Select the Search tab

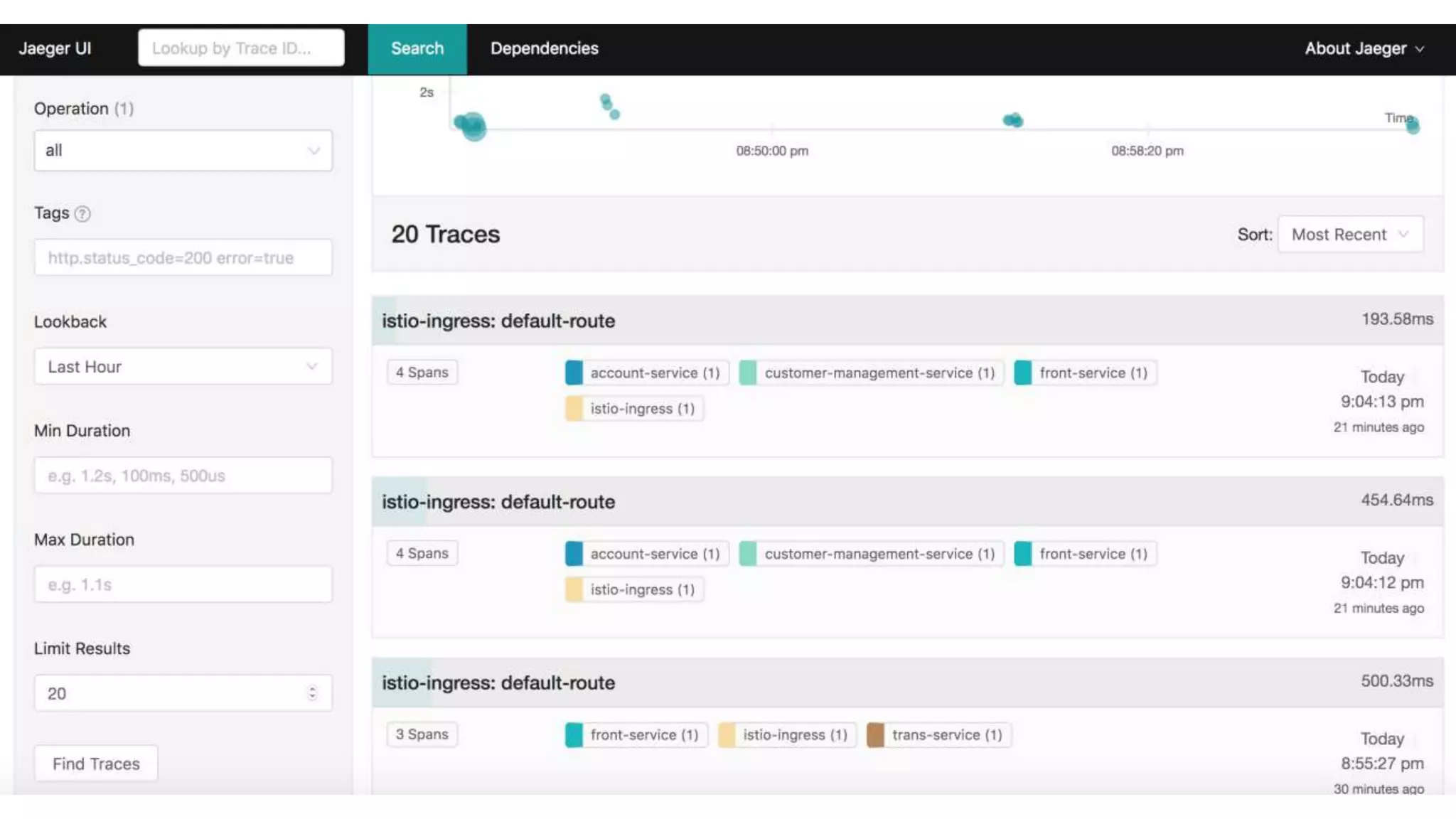pos(417,48)
